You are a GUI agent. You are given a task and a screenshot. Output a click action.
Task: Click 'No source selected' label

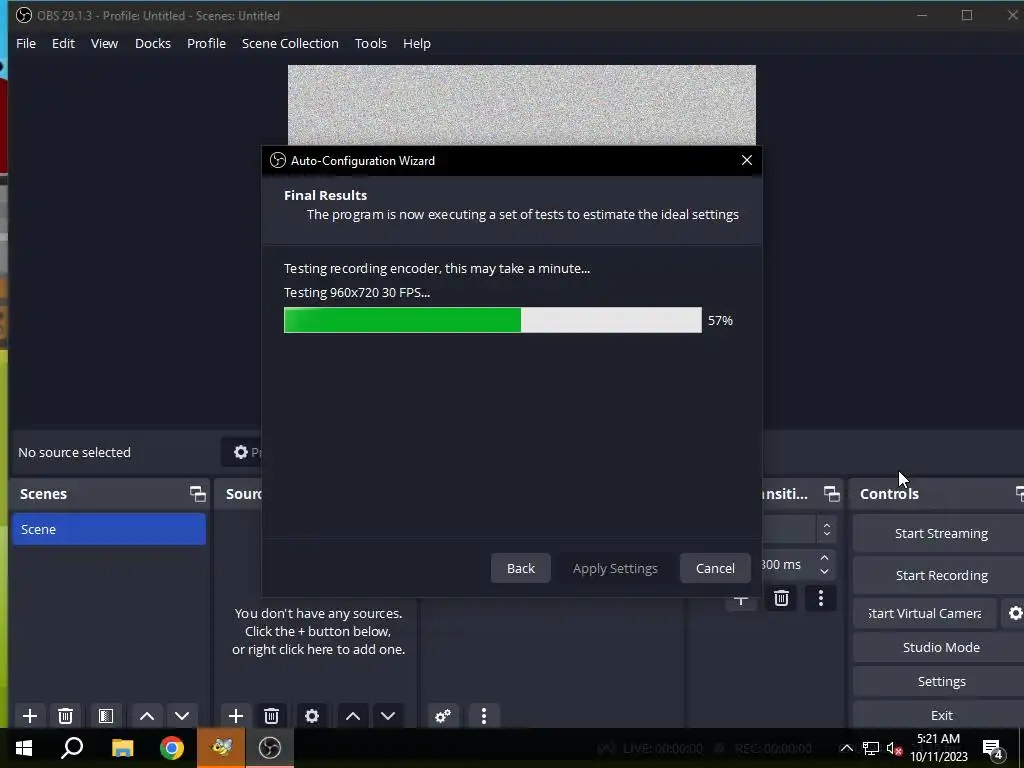(74, 452)
